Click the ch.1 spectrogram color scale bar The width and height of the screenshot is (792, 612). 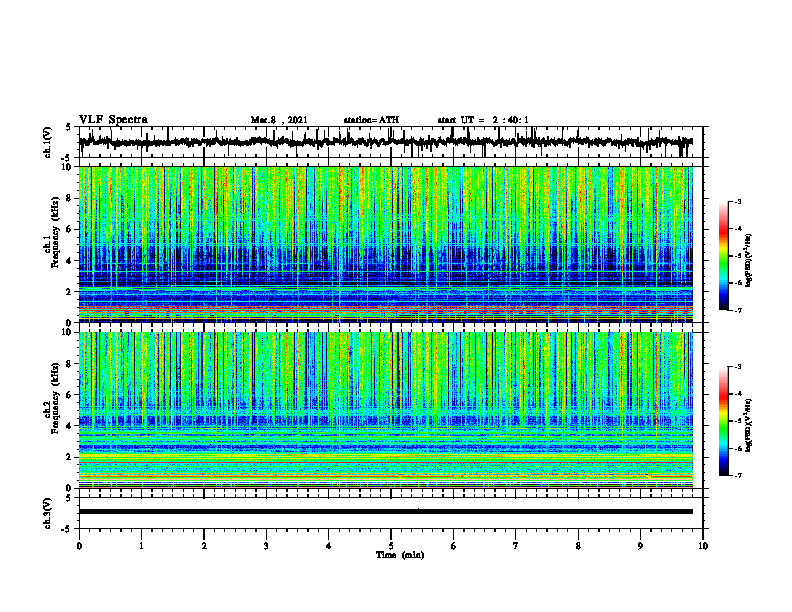(x=723, y=256)
